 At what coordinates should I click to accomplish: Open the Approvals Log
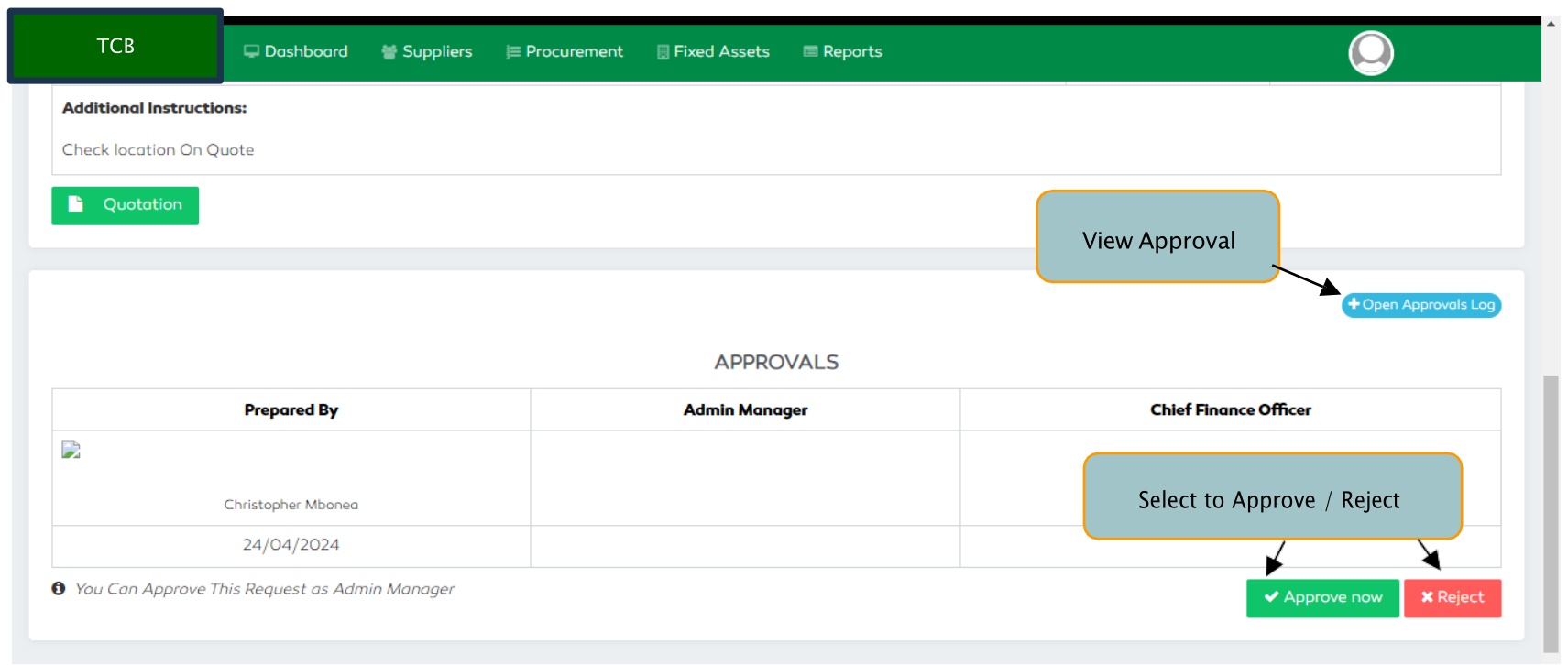(x=1421, y=305)
